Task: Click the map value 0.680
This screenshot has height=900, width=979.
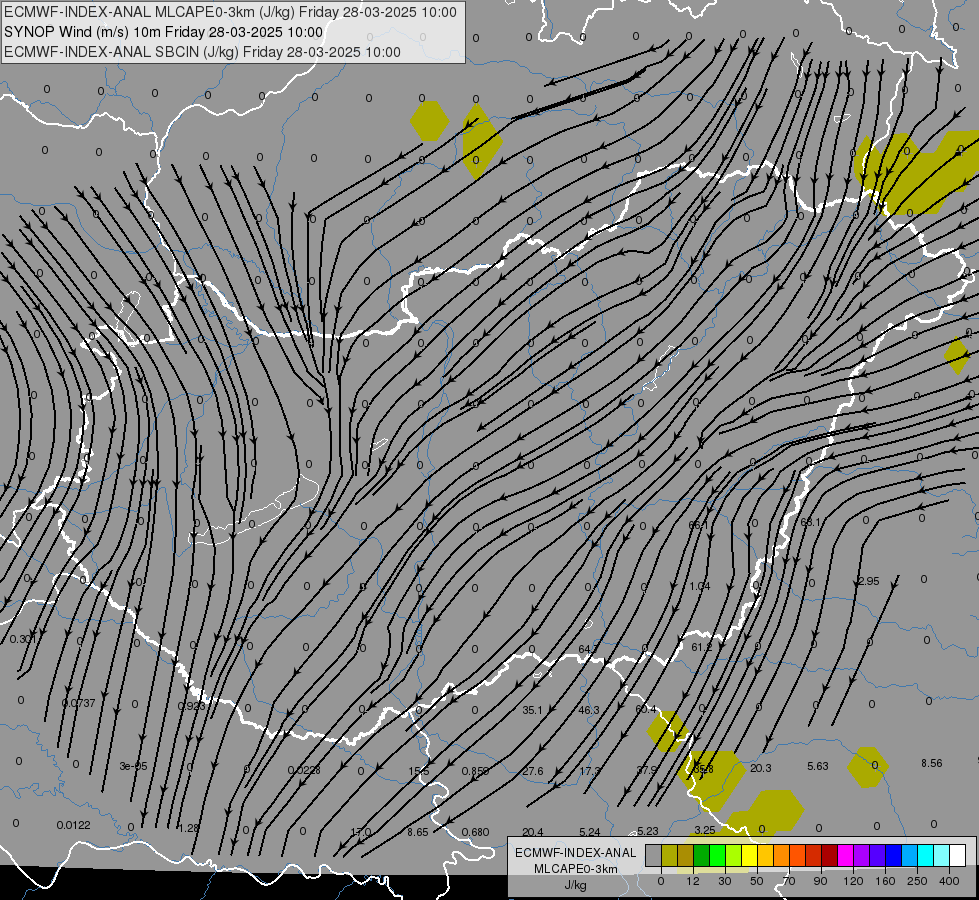Action: tap(475, 832)
